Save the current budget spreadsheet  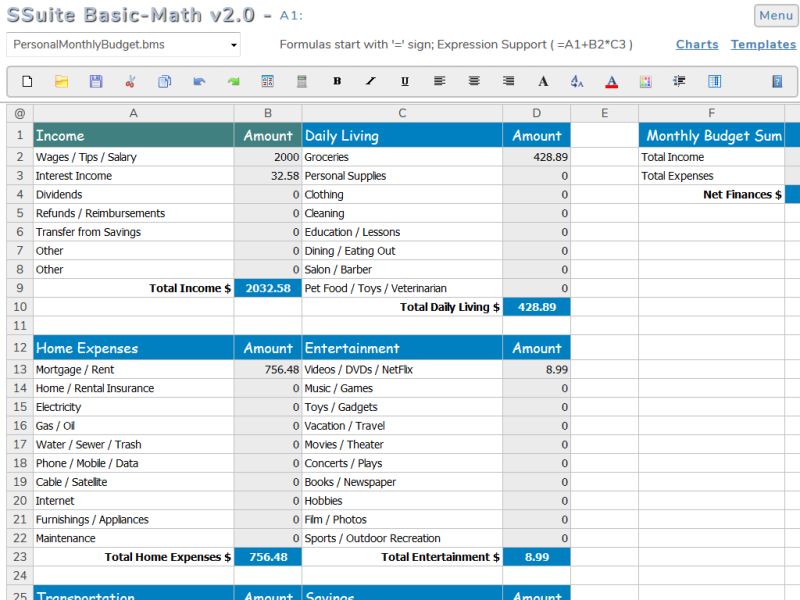[x=94, y=81]
